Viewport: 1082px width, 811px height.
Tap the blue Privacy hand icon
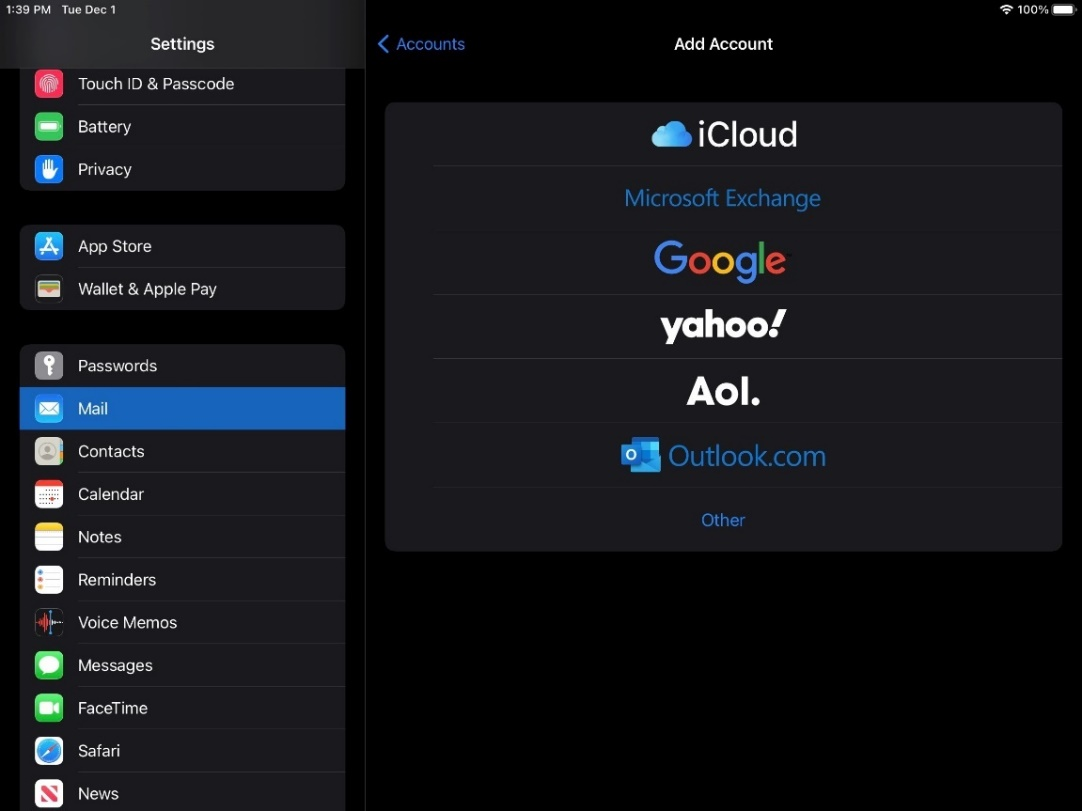point(49,169)
